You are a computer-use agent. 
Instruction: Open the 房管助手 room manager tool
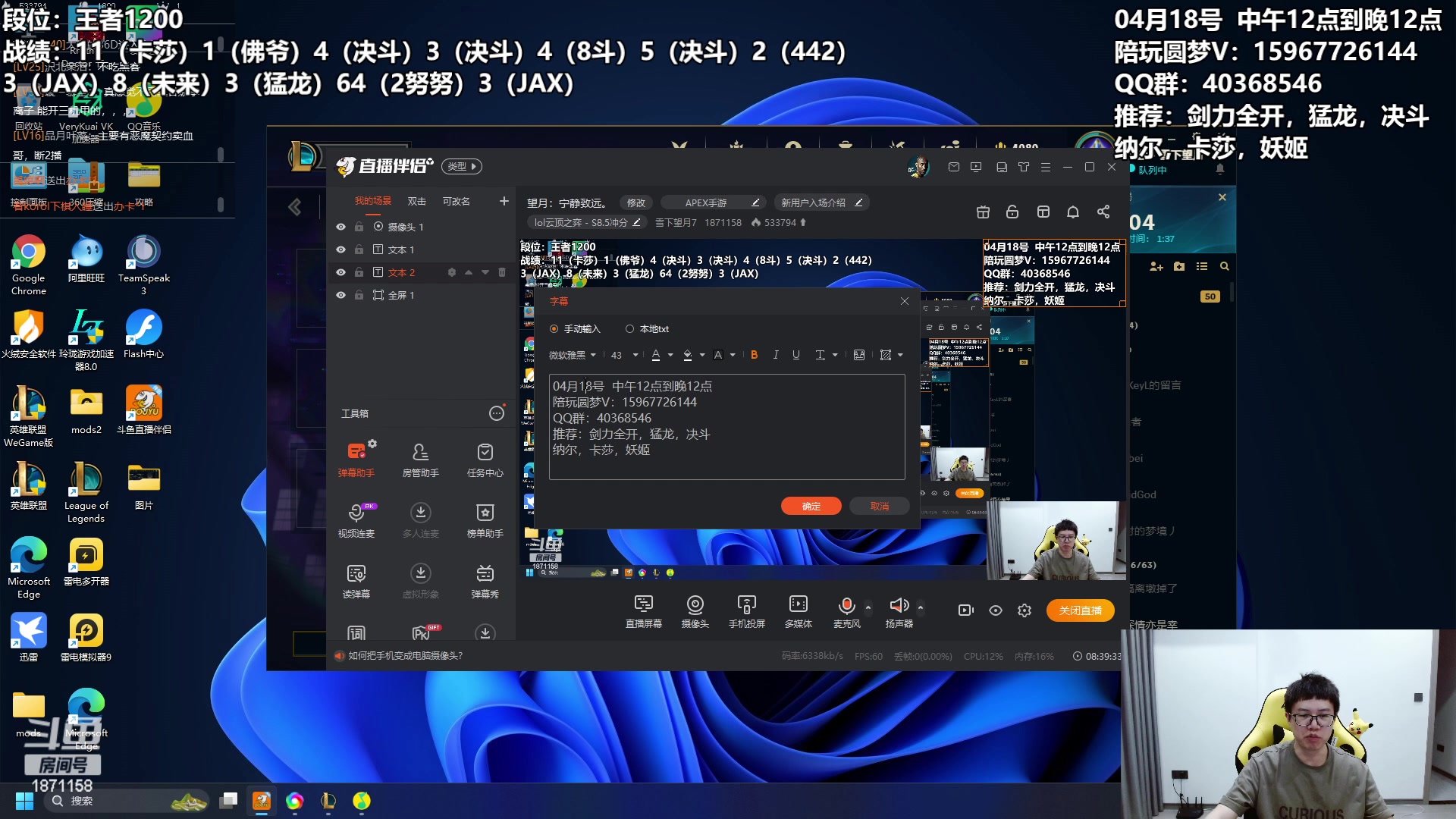(421, 460)
